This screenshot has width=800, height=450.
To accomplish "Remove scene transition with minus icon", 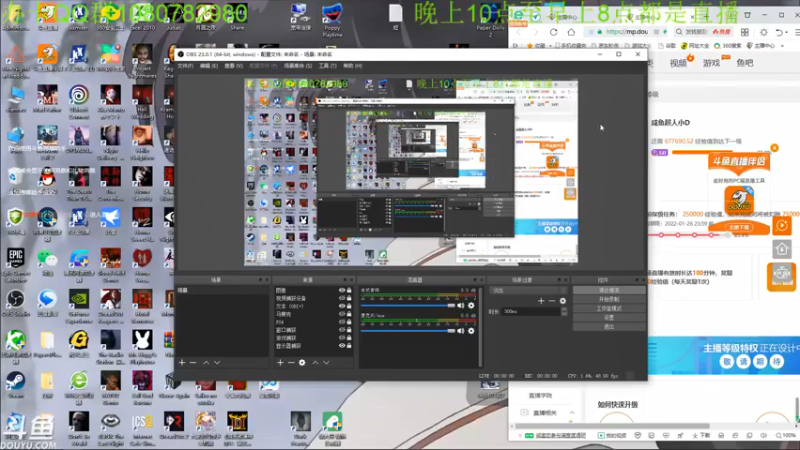I will (x=552, y=301).
